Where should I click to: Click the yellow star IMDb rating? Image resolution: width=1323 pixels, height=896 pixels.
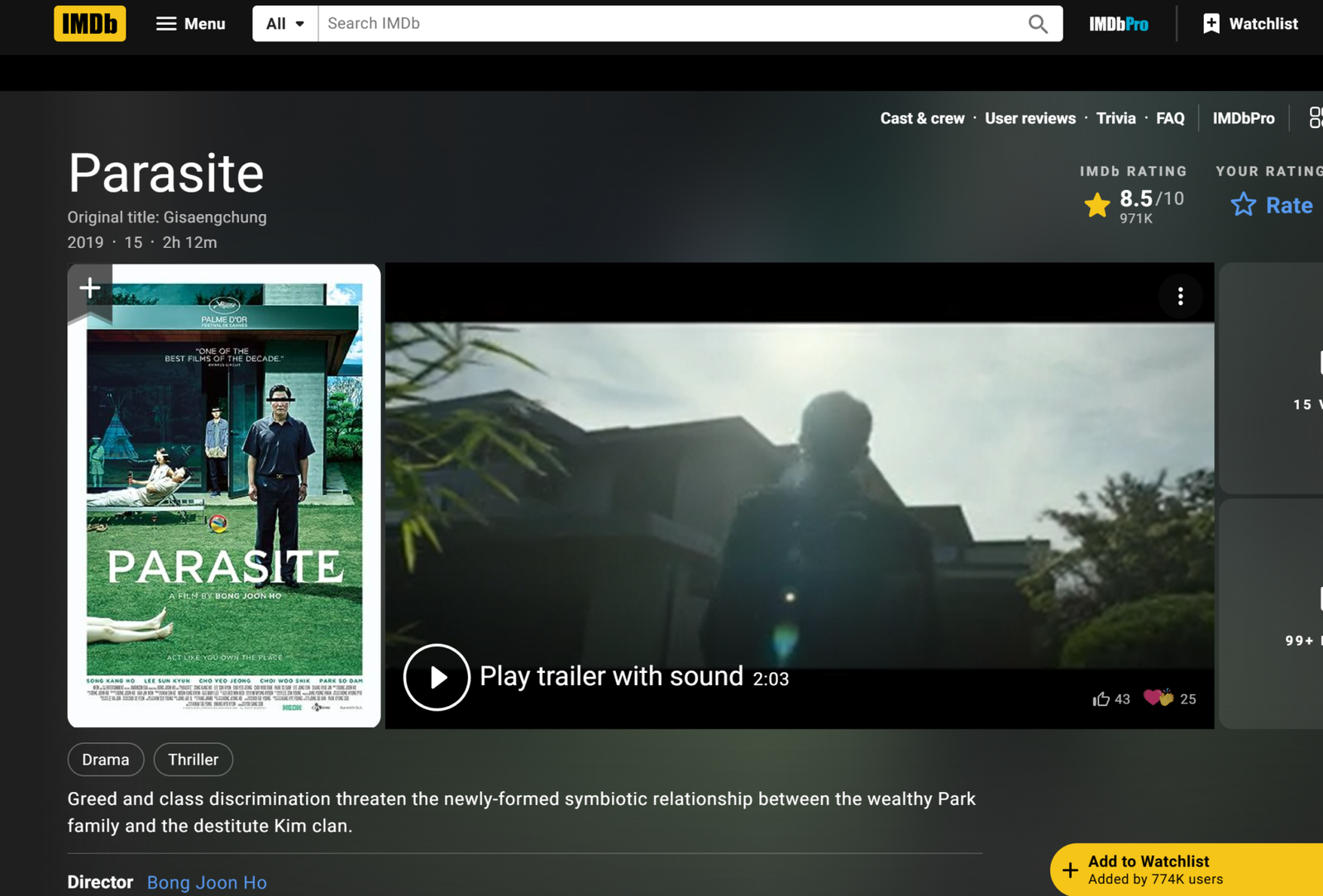tap(1097, 205)
